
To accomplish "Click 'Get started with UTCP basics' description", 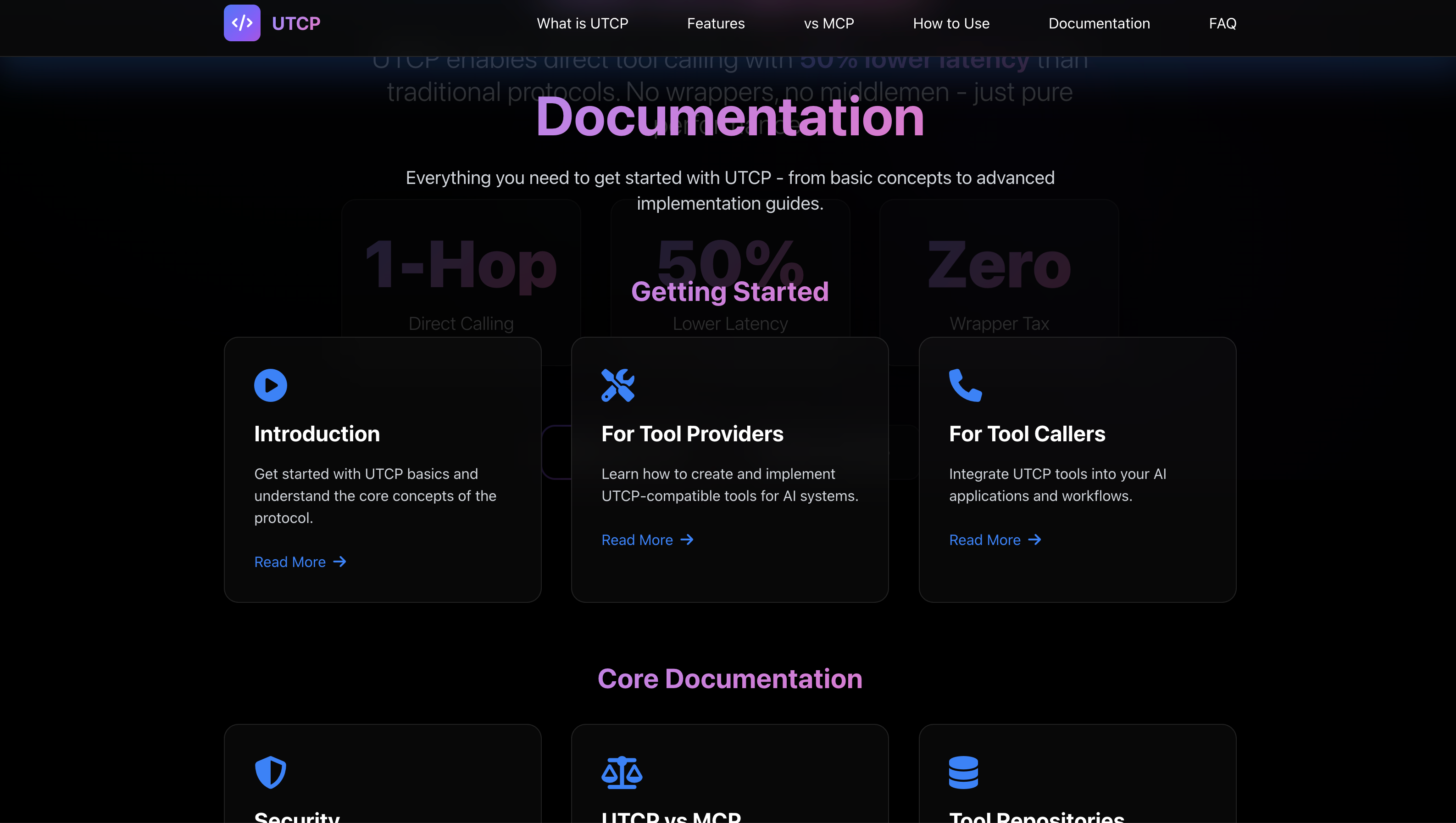I will tap(375, 496).
